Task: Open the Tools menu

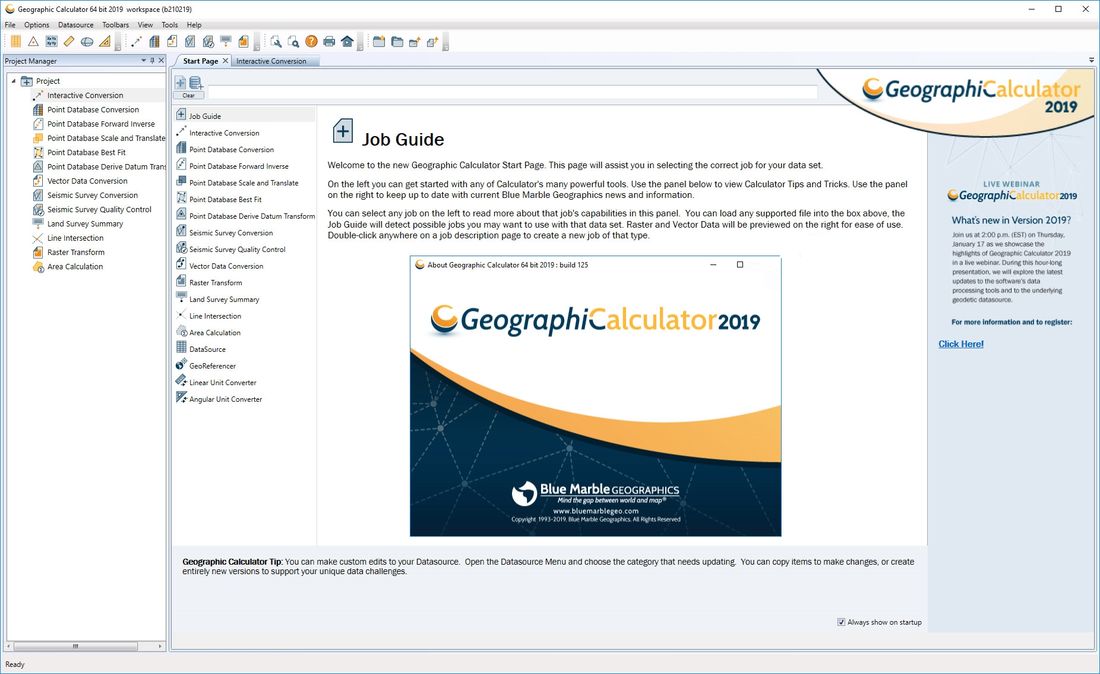Action: pos(170,25)
